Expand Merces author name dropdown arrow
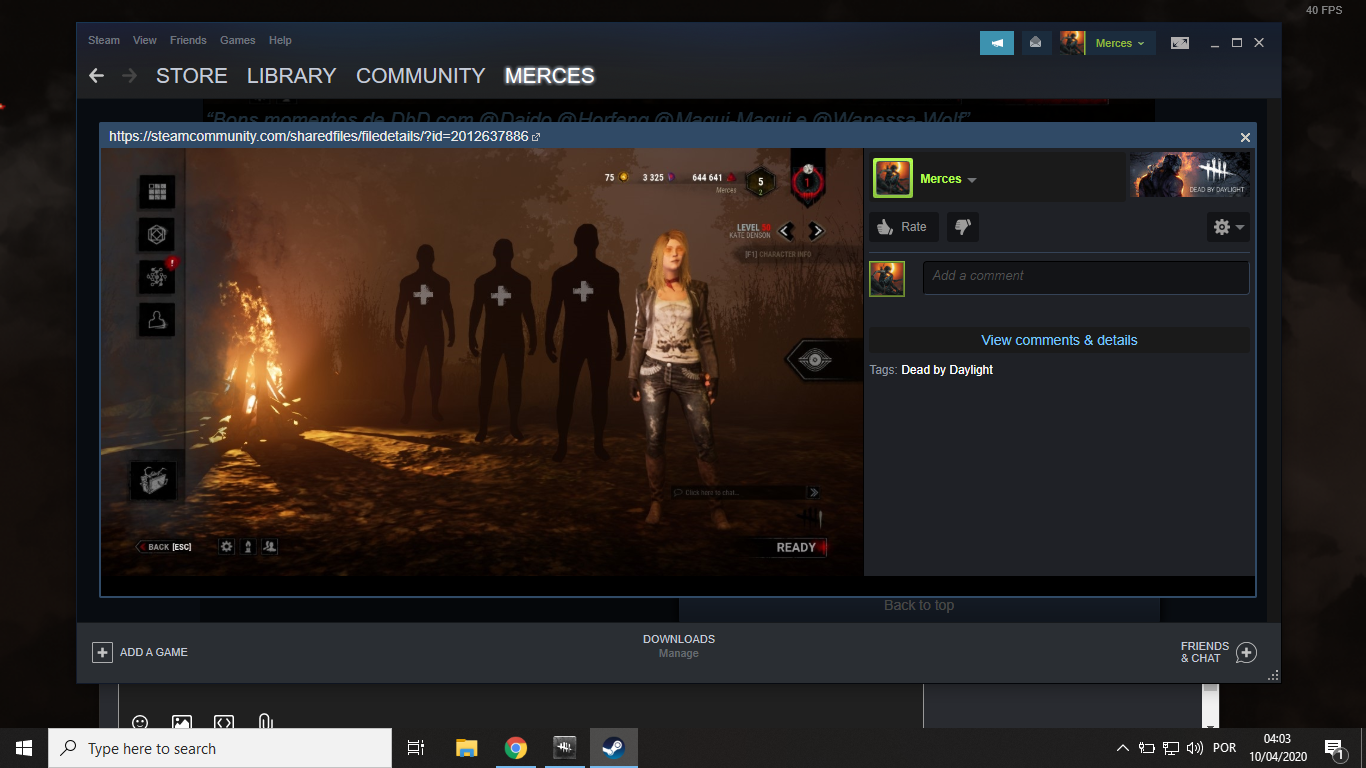The height and width of the screenshot is (768, 1366). pos(972,180)
